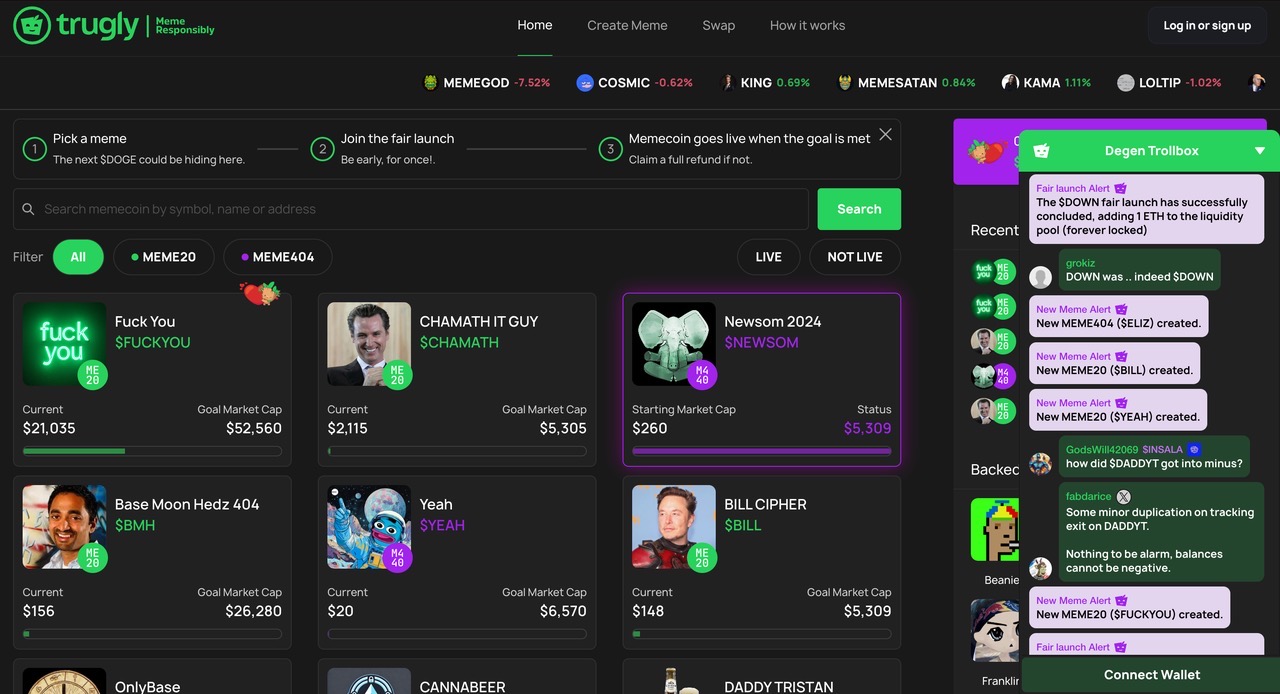Show only NOT LIVE memecoins

click(854, 257)
